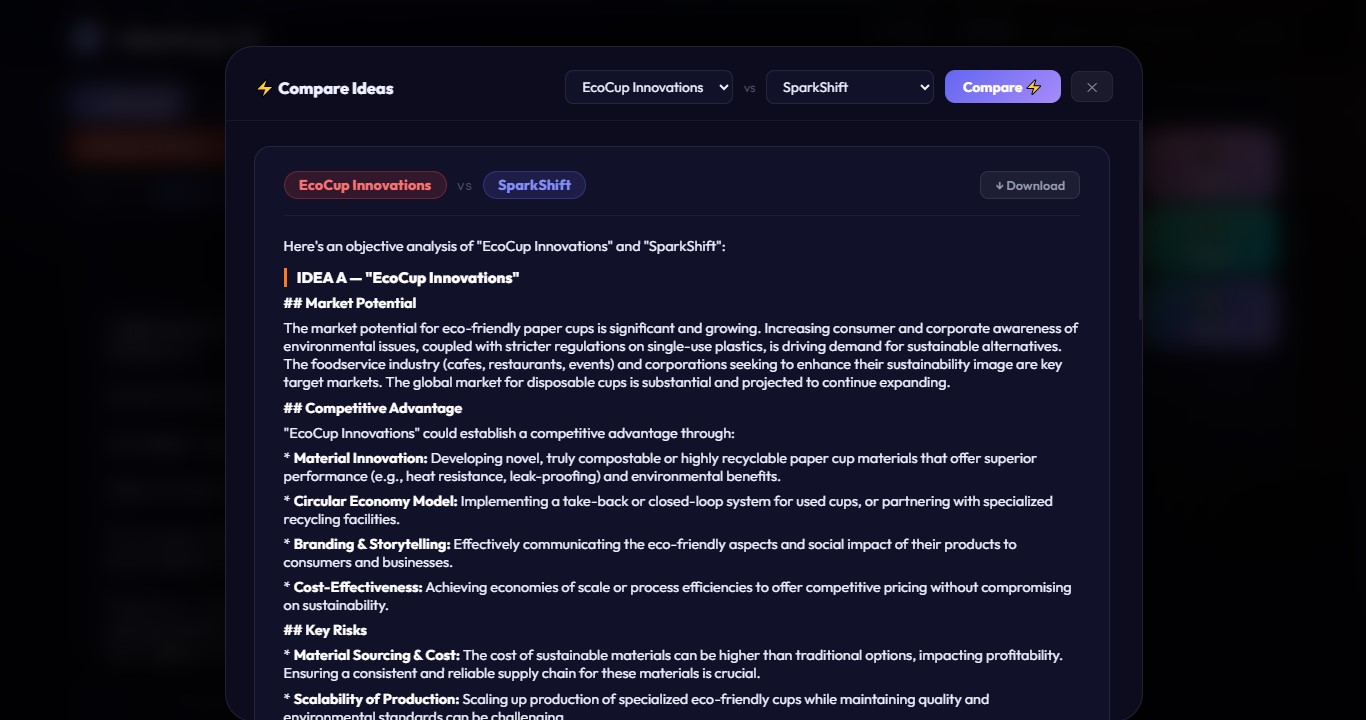
Task: Click the modal's vertical scrollbar
Action: pos(1140,220)
